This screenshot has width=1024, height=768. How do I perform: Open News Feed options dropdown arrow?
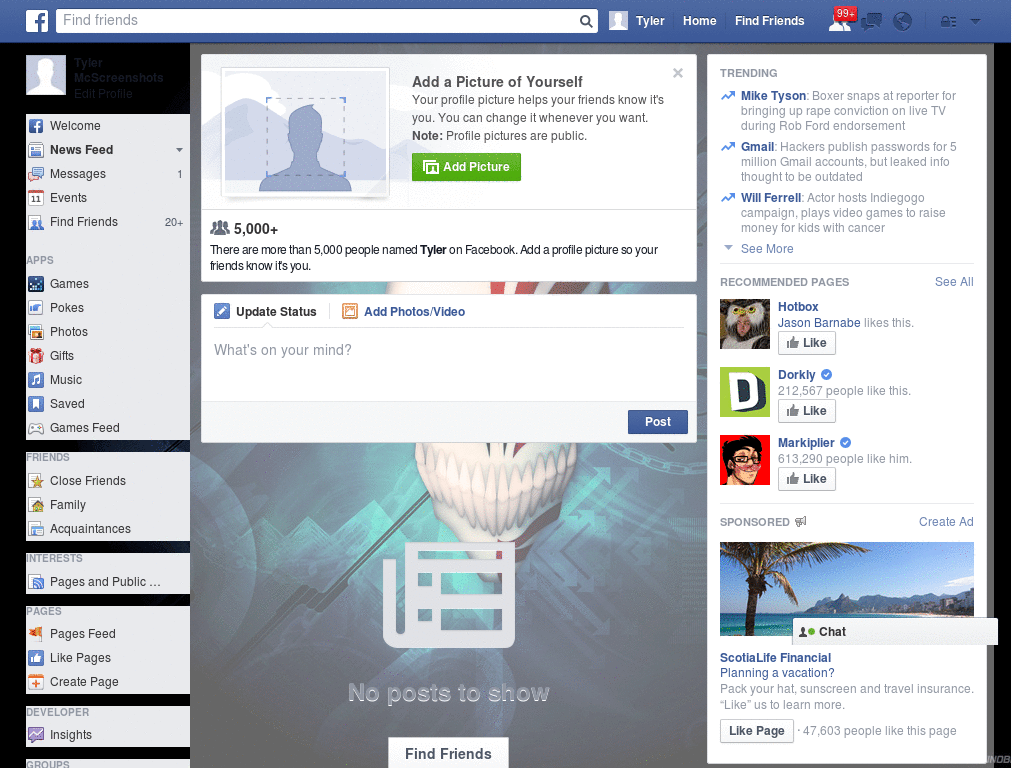179,150
